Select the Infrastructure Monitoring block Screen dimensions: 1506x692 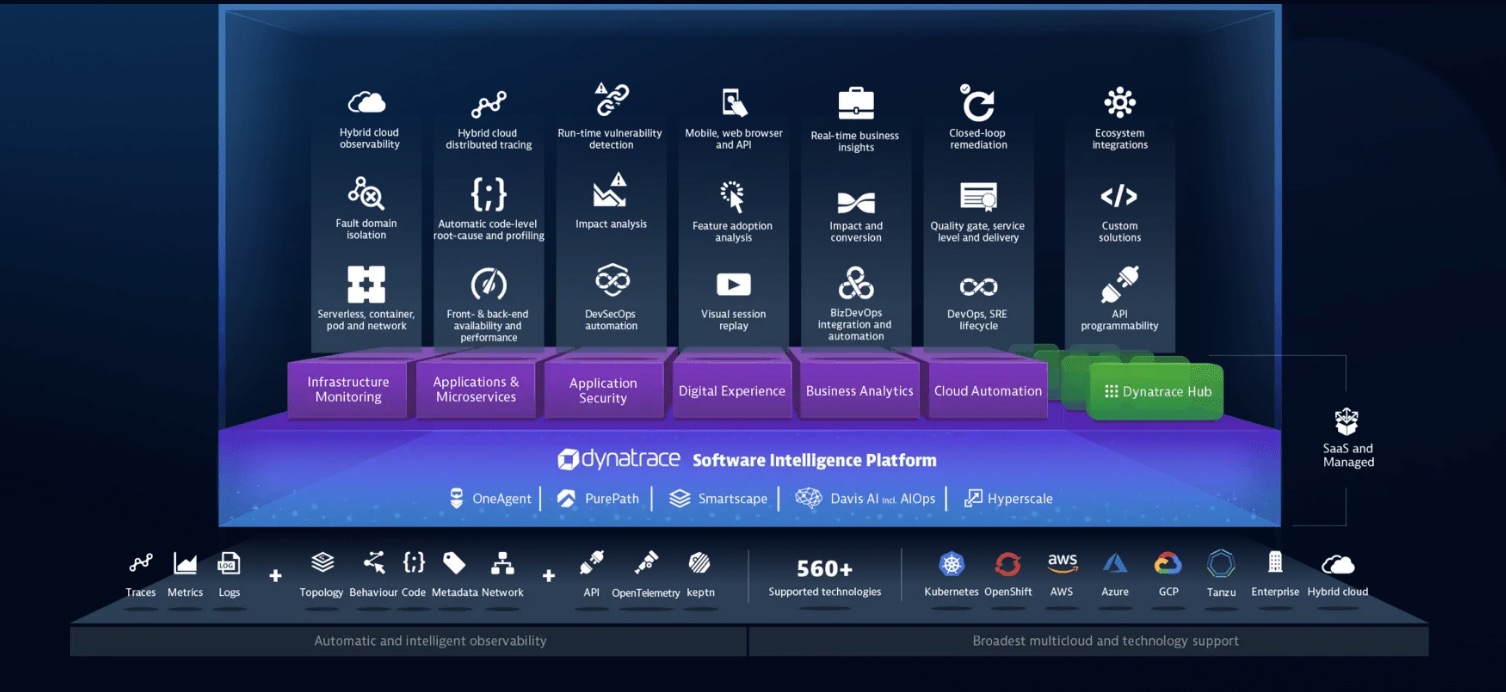click(348, 389)
